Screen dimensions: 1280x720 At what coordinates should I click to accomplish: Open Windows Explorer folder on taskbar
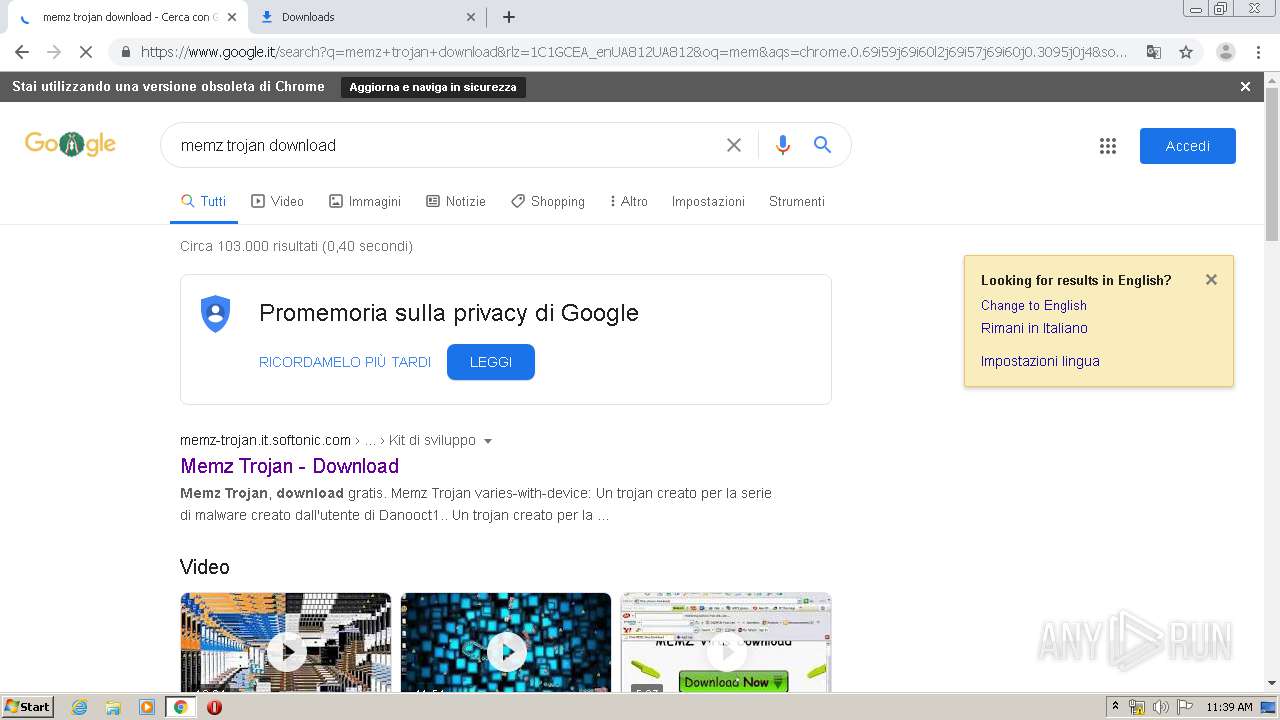tap(113, 707)
